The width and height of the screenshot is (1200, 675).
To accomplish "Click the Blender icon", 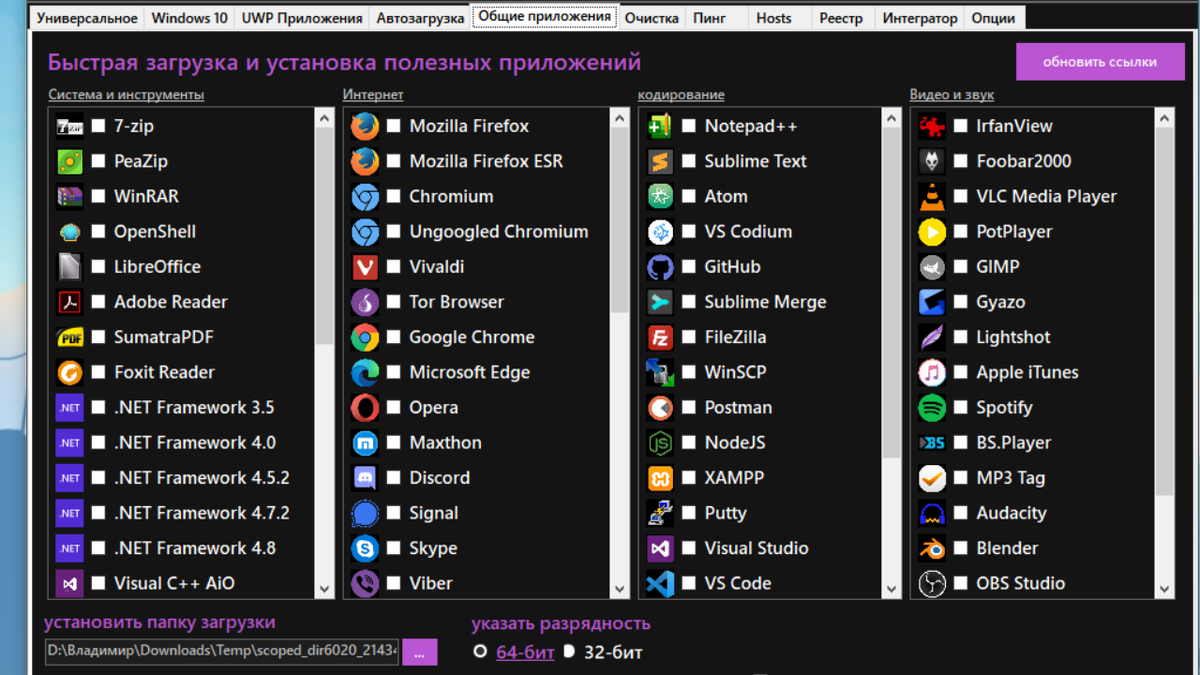I will point(932,548).
